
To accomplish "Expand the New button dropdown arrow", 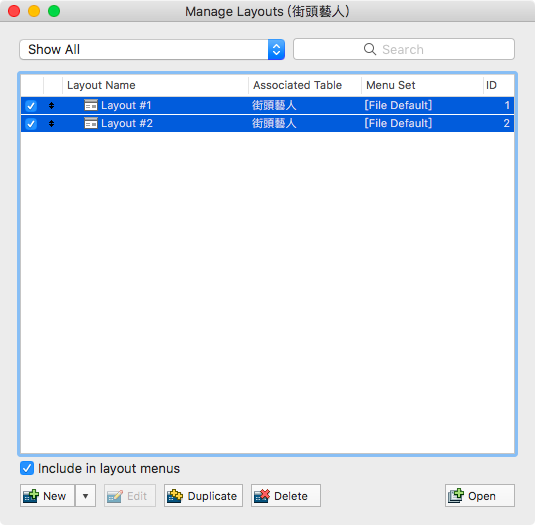I will [85, 496].
